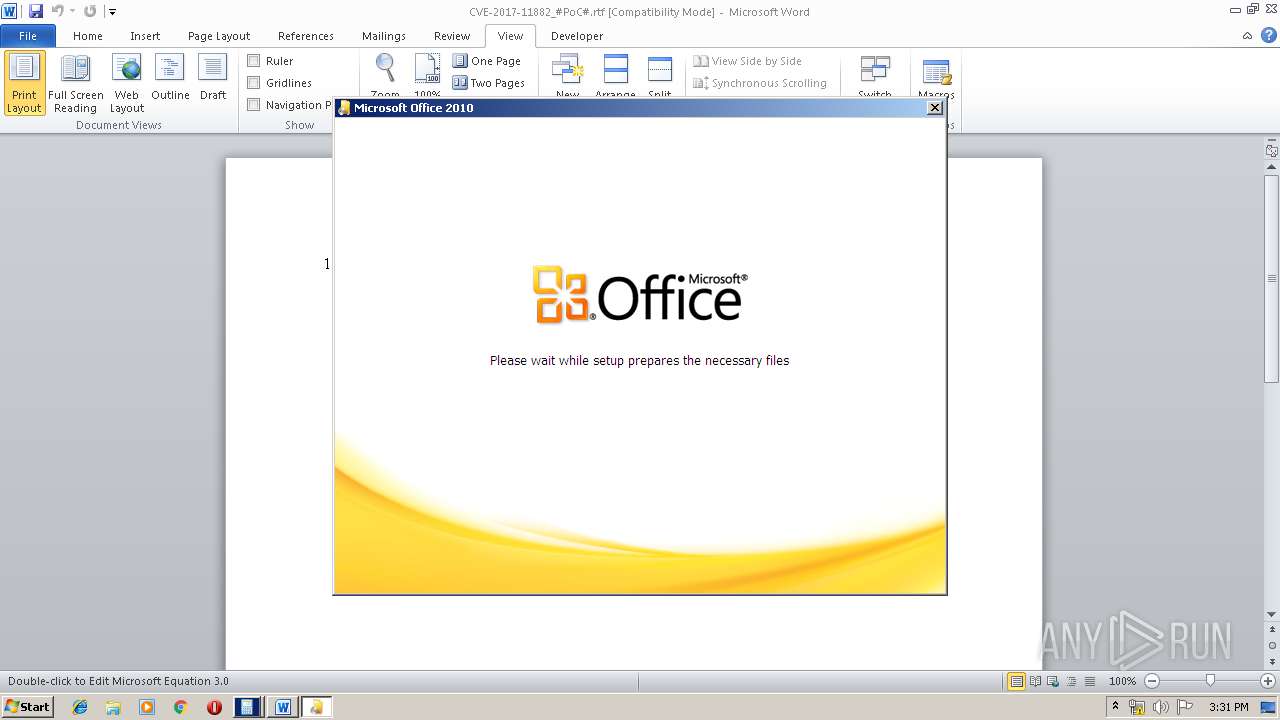
Task: Click the zoom slider handle
Action: pos(1210,681)
